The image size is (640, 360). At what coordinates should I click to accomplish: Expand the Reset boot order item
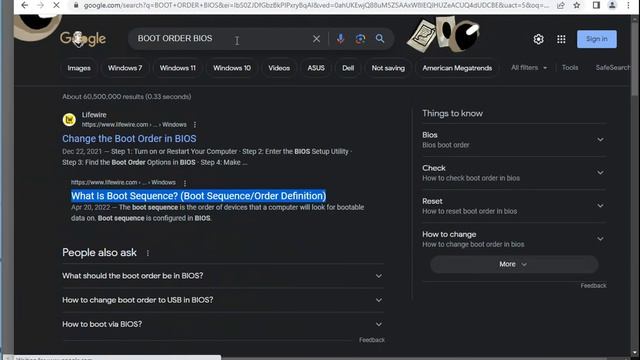click(x=514, y=206)
